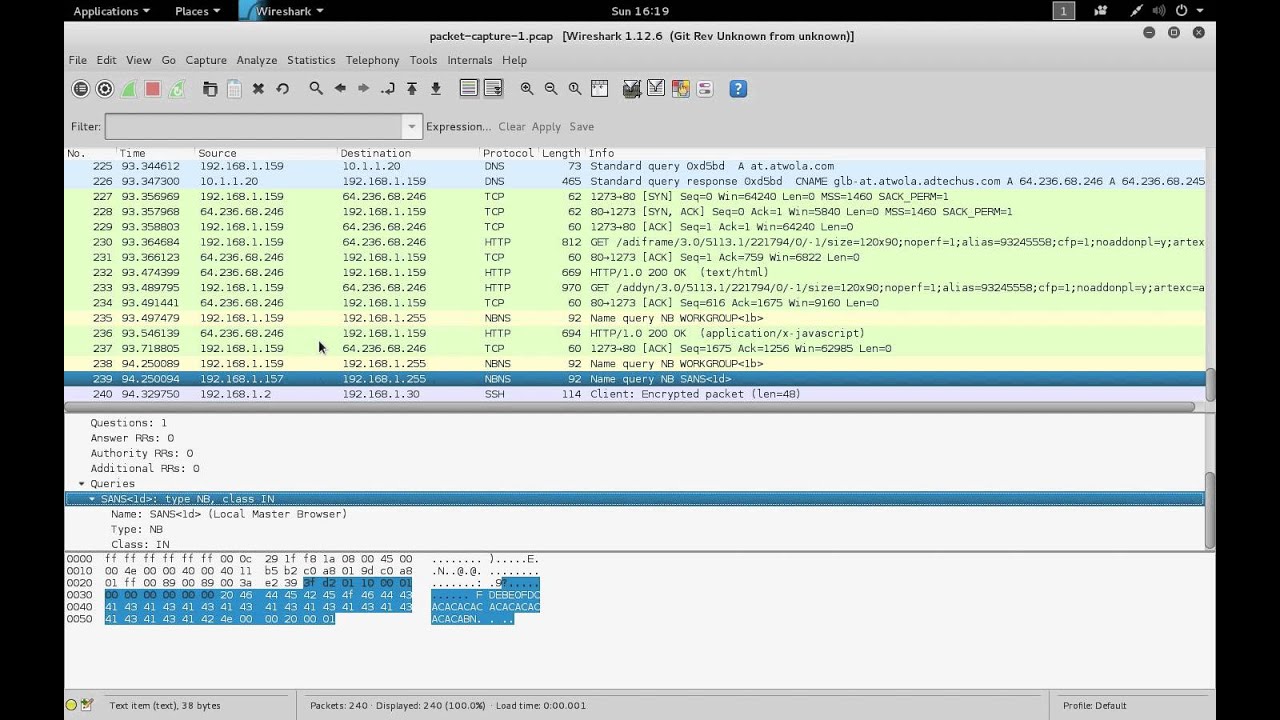Open the Capture menu
This screenshot has width=1280, height=720.
coord(206,60)
